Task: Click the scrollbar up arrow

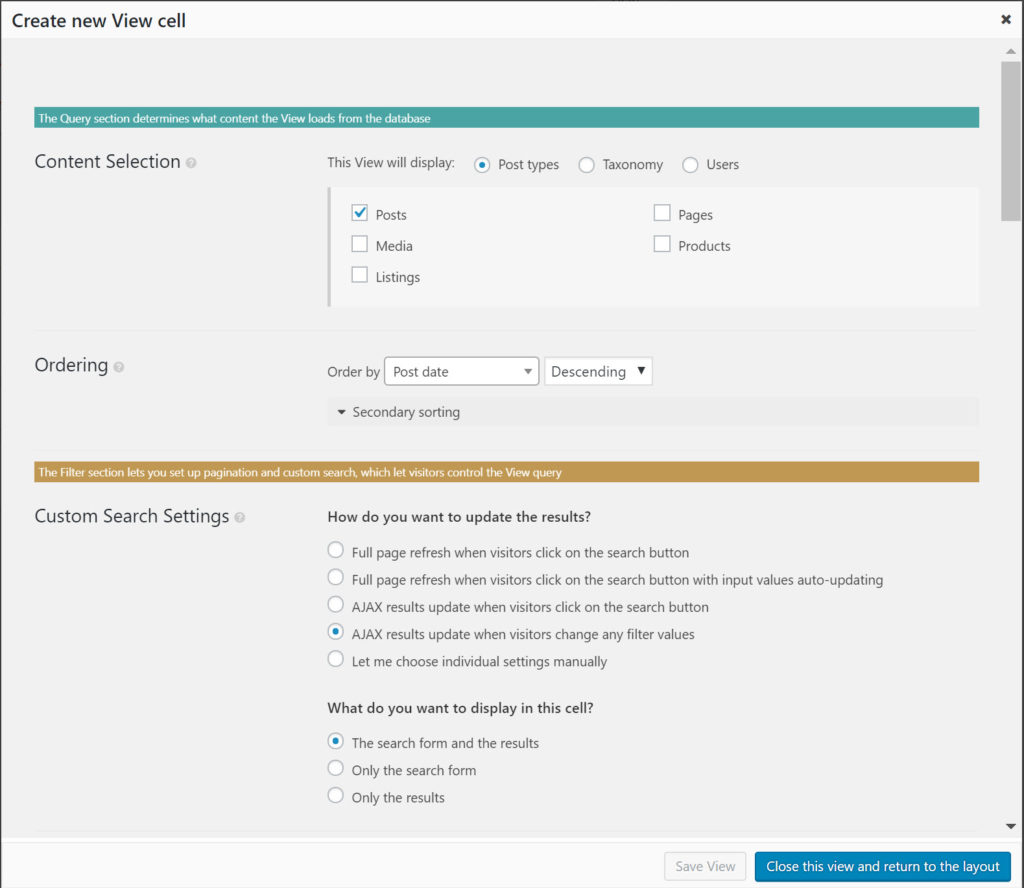Action: [1010, 51]
